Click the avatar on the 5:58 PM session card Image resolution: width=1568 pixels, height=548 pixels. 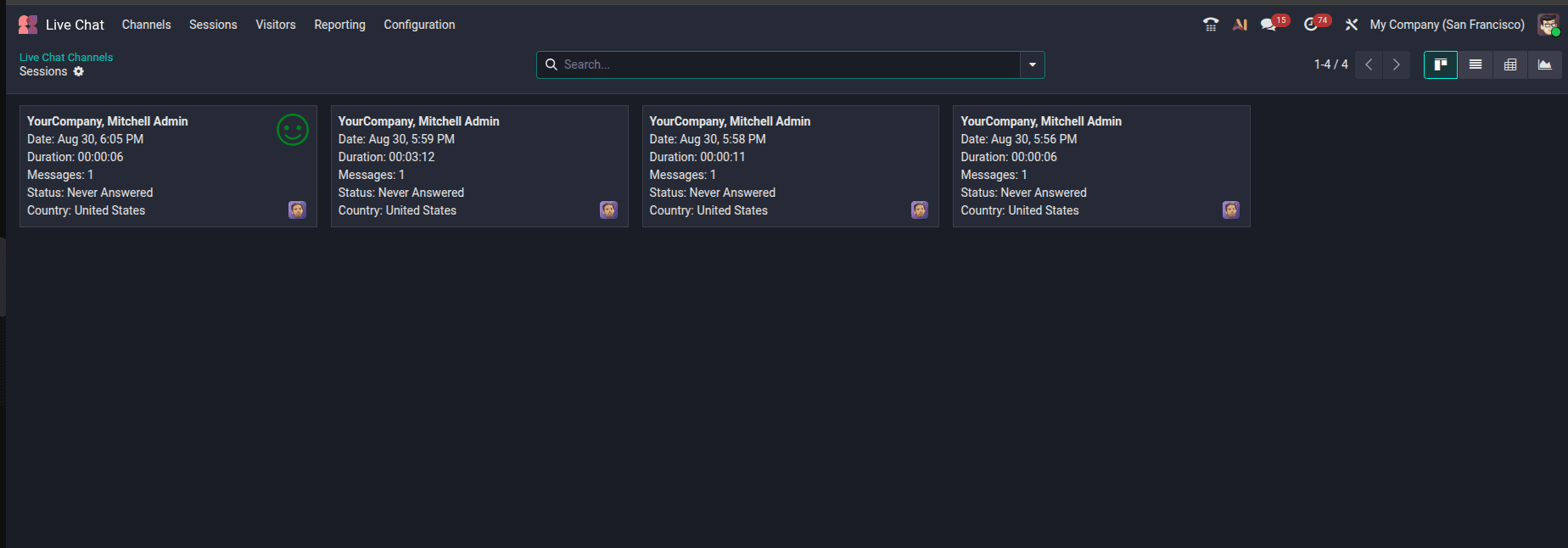click(920, 210)
